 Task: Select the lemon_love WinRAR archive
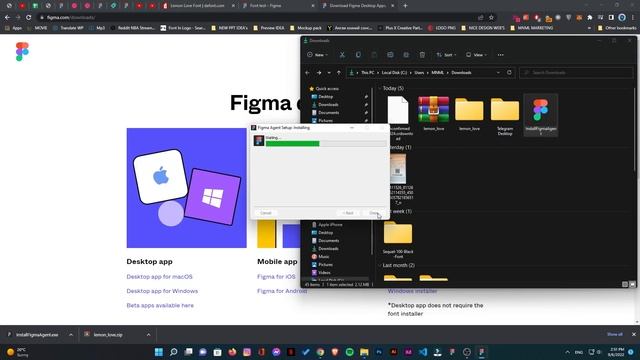coord(433,113)
